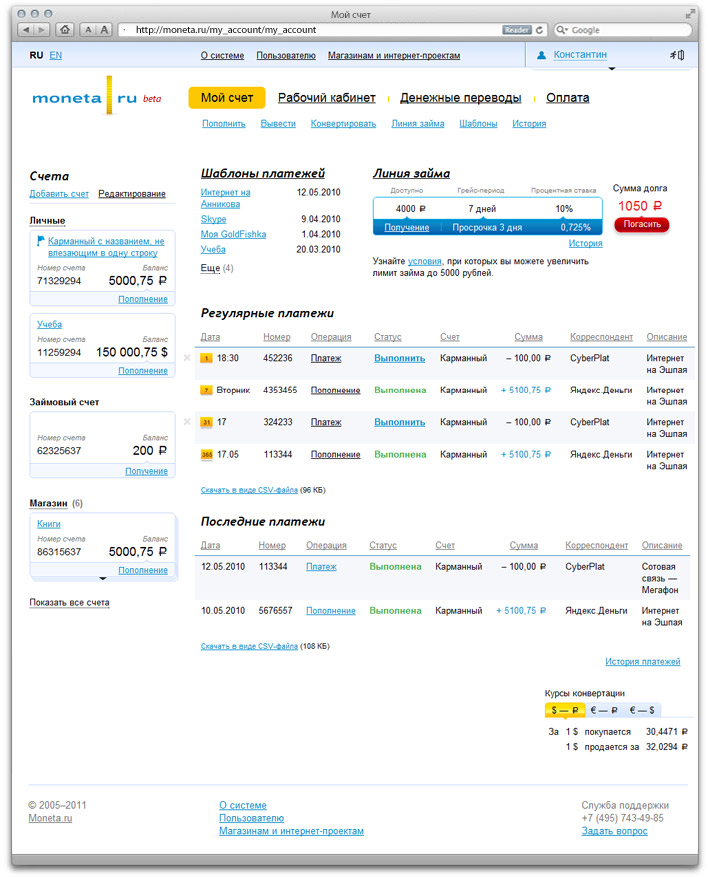Click the browser Back arrow button
Viewport: 708px width, 877px height.
click(27, 30)
